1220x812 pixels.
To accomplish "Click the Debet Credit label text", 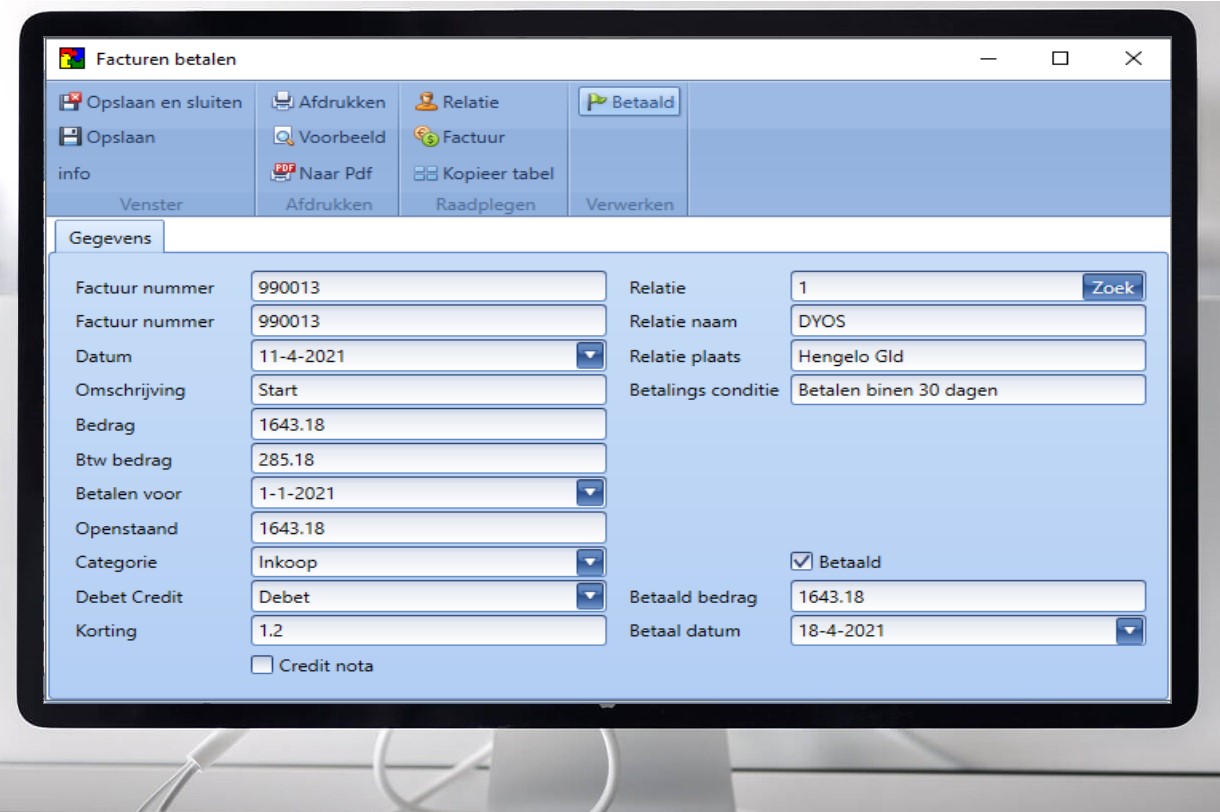I will (129, 597).
